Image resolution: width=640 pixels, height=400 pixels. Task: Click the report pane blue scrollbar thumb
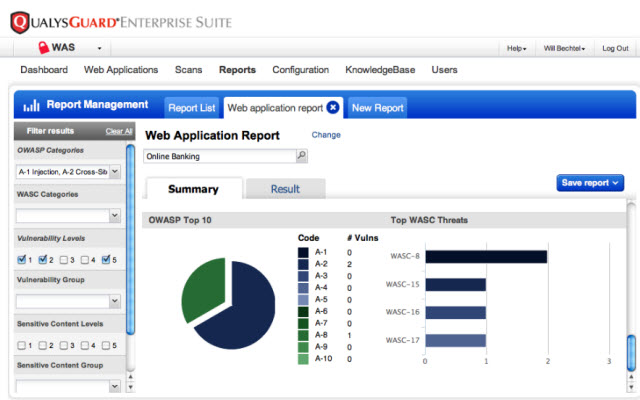(x=631, y=352)
